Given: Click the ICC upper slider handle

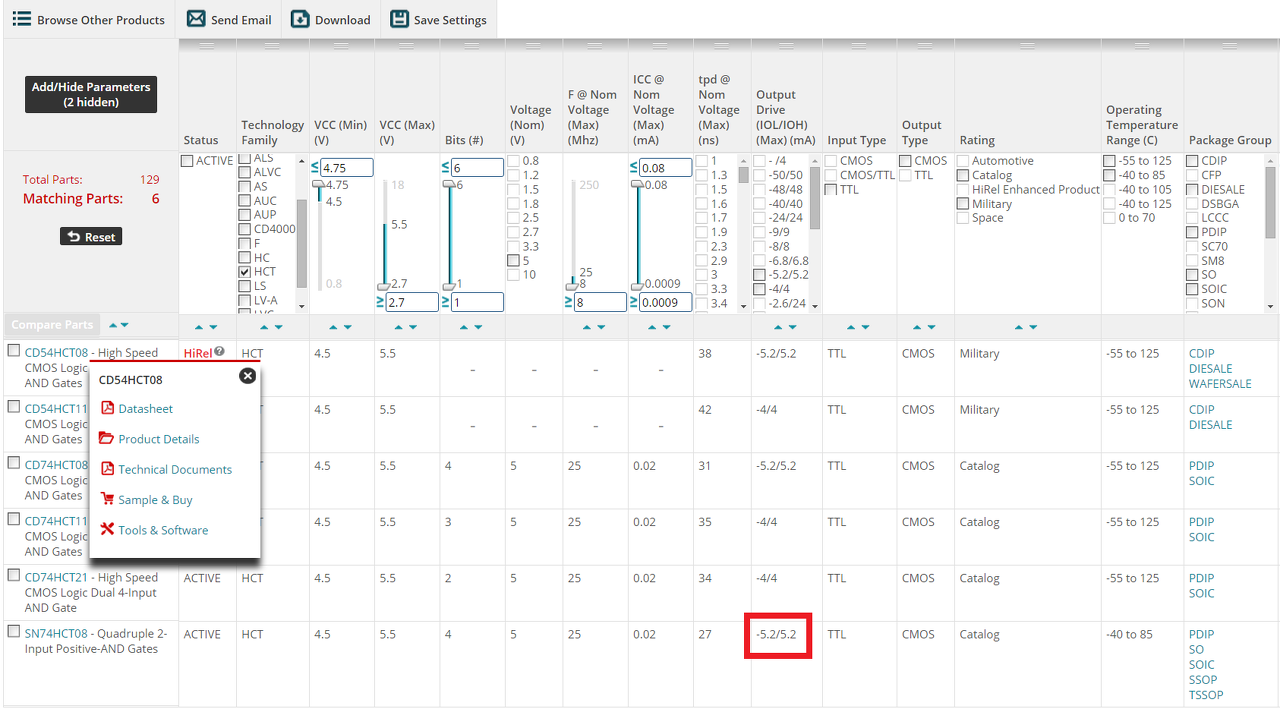Looking at the screenshot, I should pyautogui.click(x=637, y=185).
